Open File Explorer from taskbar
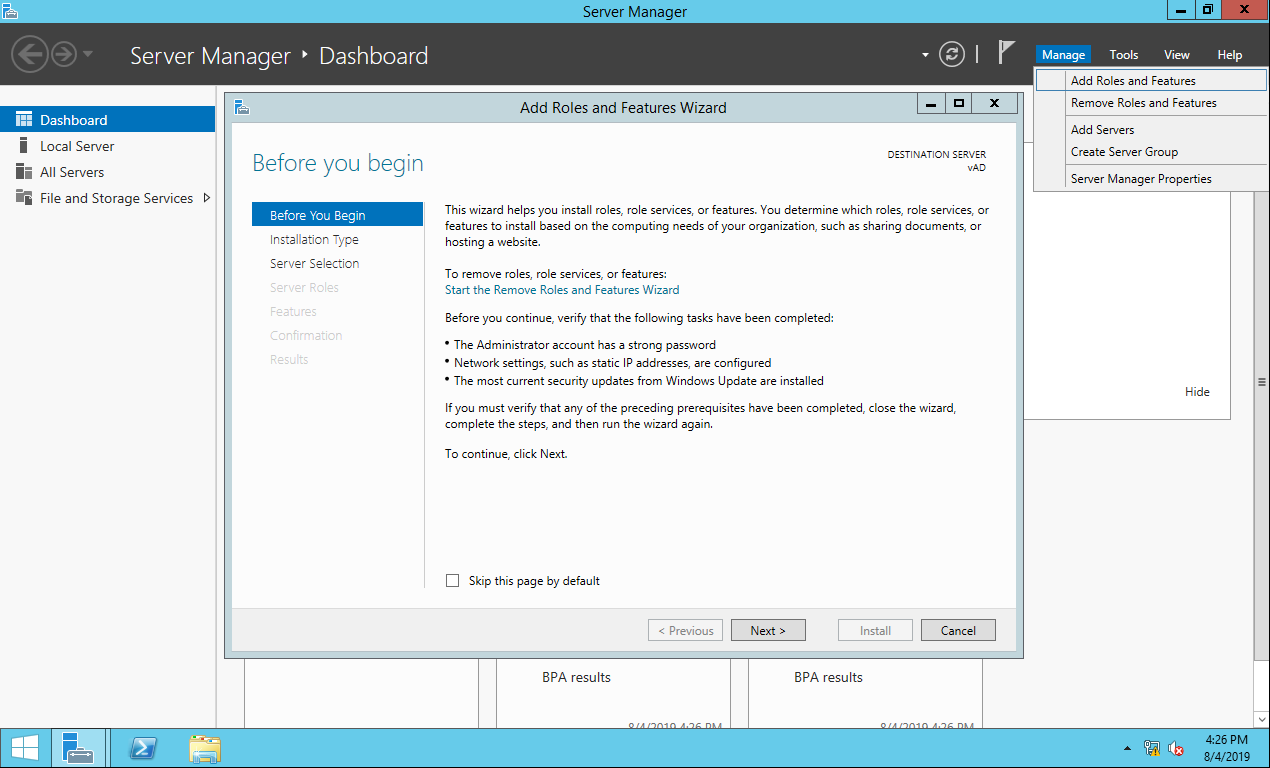This screenshot has height=768, width=1270. (x=205, y=748)
